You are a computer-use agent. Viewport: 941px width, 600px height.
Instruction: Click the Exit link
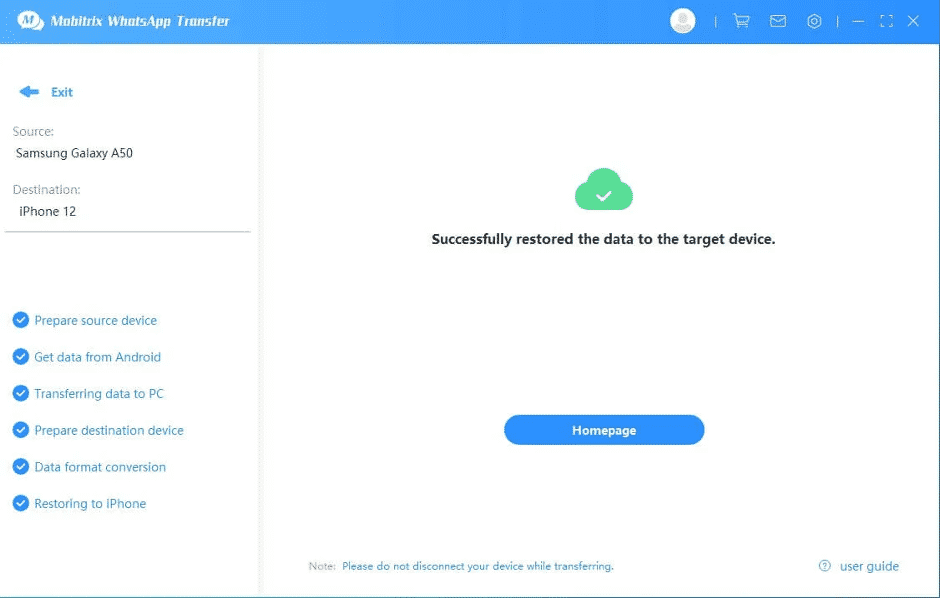[62, 92]
